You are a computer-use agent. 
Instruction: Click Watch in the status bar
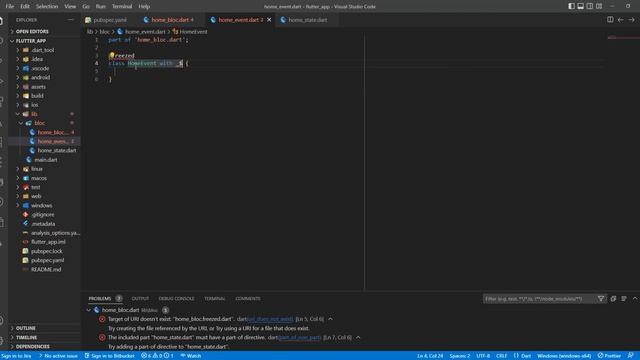pyautogui.click(x=191, y=356)
